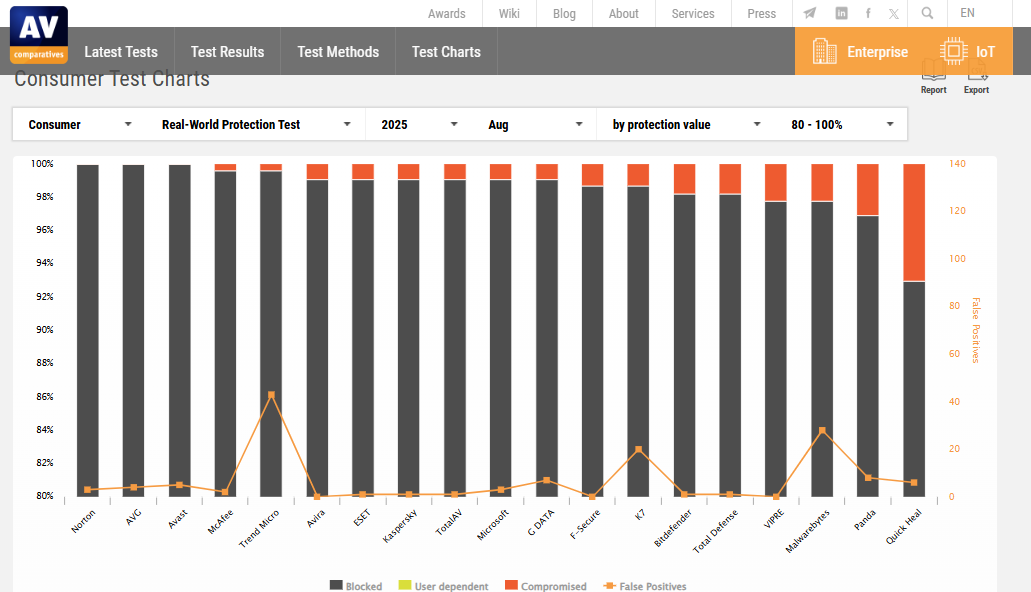Click the Panda compromised bar segment
Screen dimensions: 1031x592
click(x=867, y=189)
